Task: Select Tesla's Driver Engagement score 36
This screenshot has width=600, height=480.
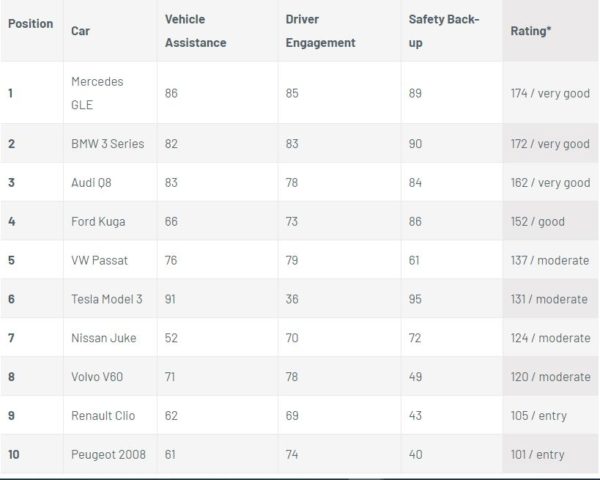Action: click(x=292, y=299)
